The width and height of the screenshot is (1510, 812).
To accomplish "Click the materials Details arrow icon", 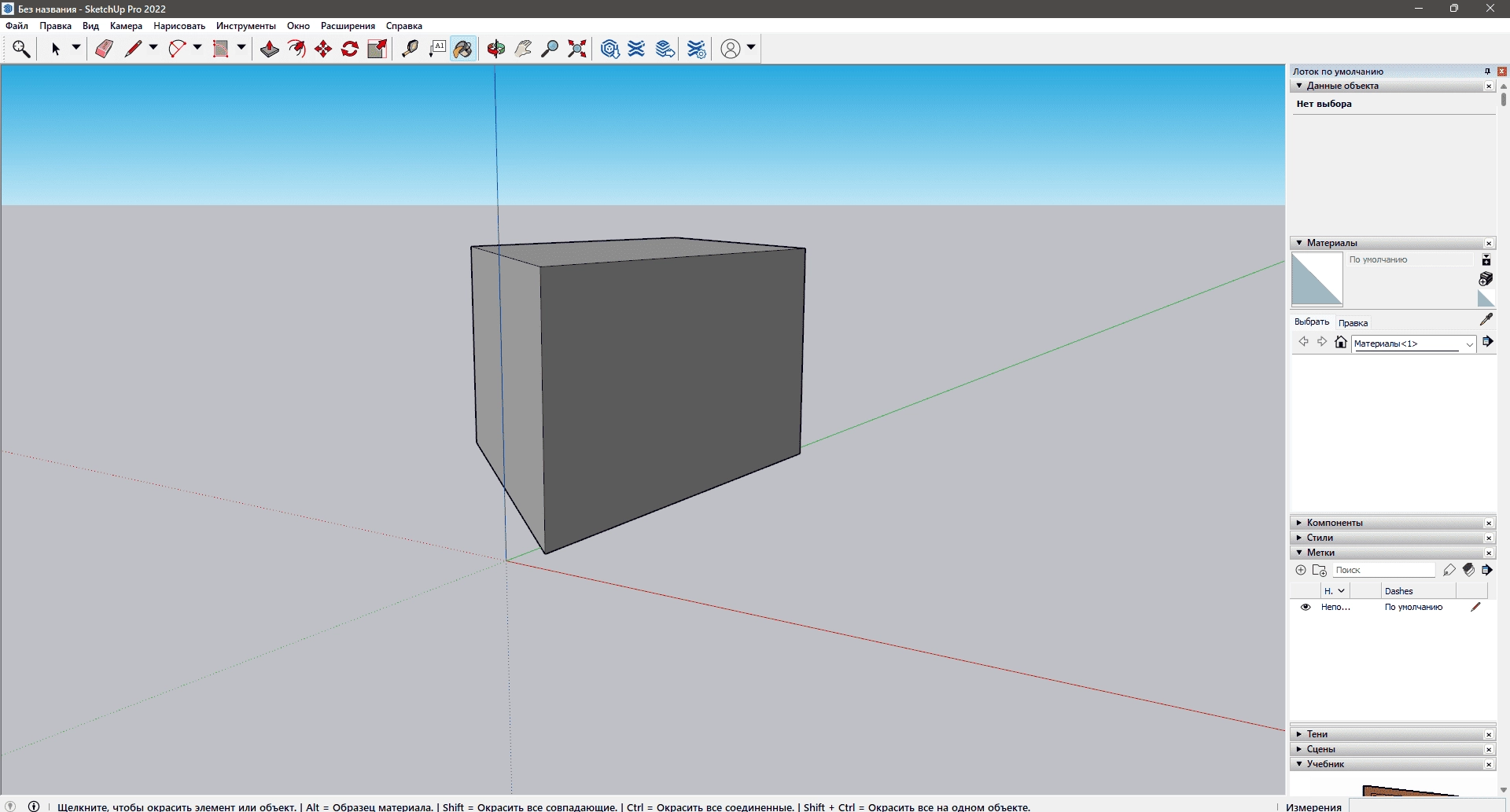I will [1487, 342].
